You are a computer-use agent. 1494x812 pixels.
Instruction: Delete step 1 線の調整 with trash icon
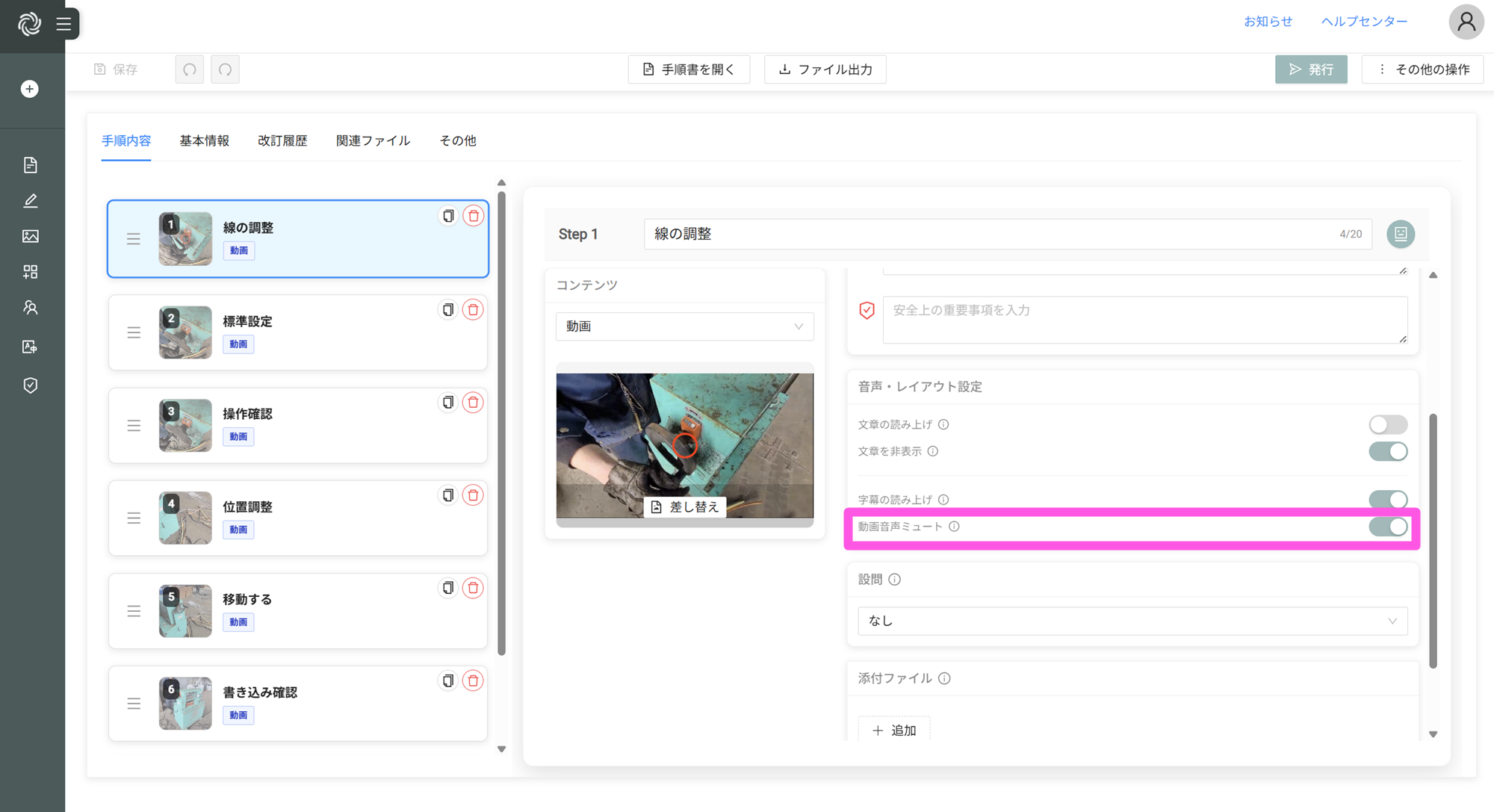(474, 216)
